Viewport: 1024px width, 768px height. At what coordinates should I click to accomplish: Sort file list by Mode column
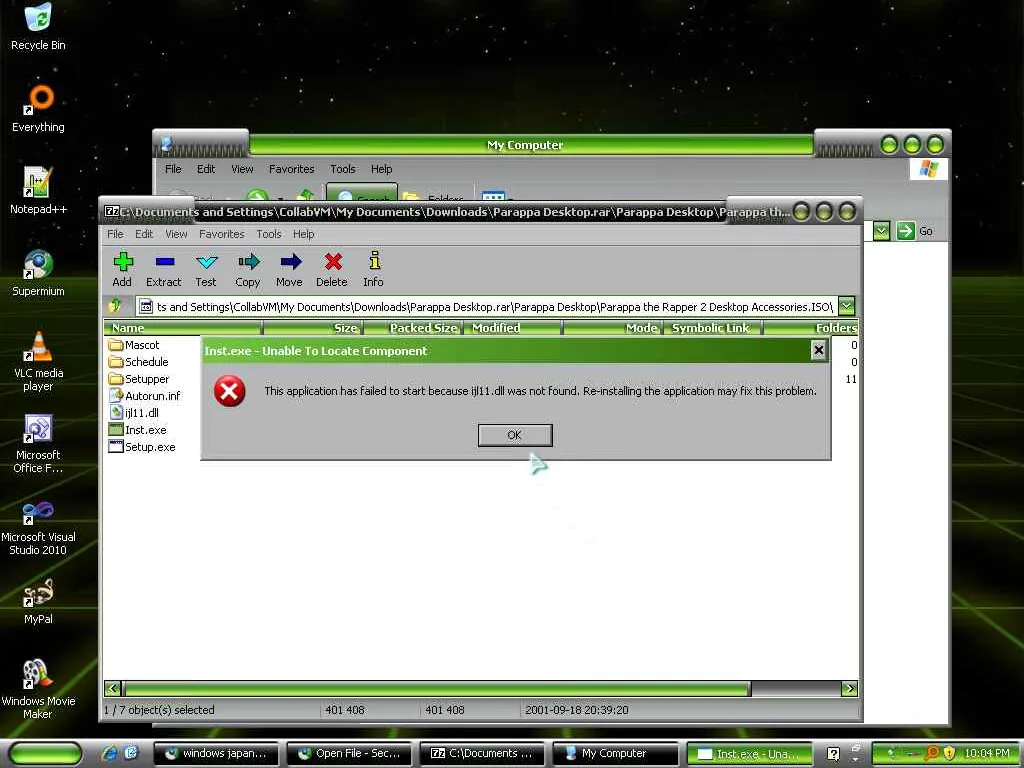613,328
